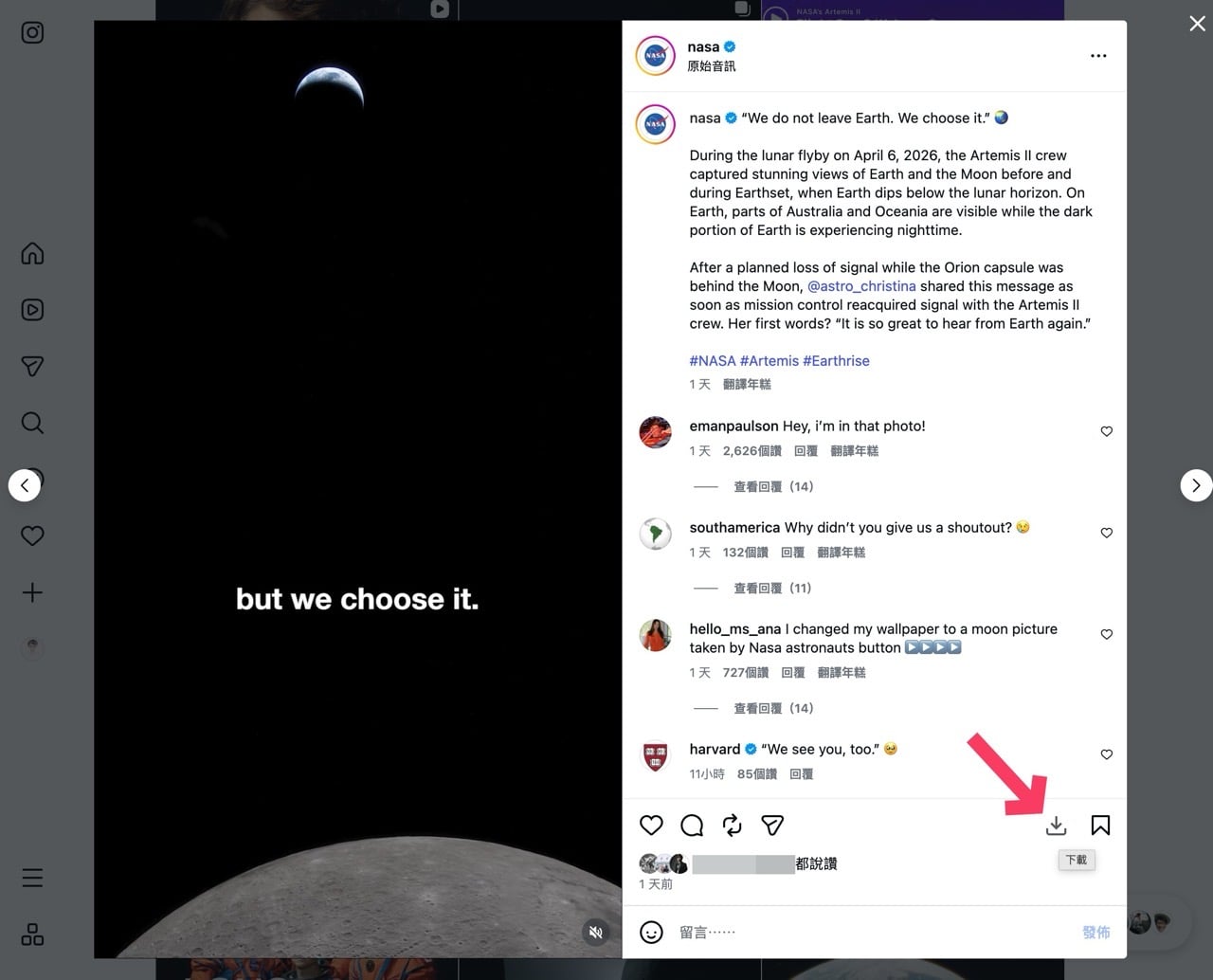Share post via paper plane icon
Viewport: 1213px width, 980px height.
[x=772, y=826]
